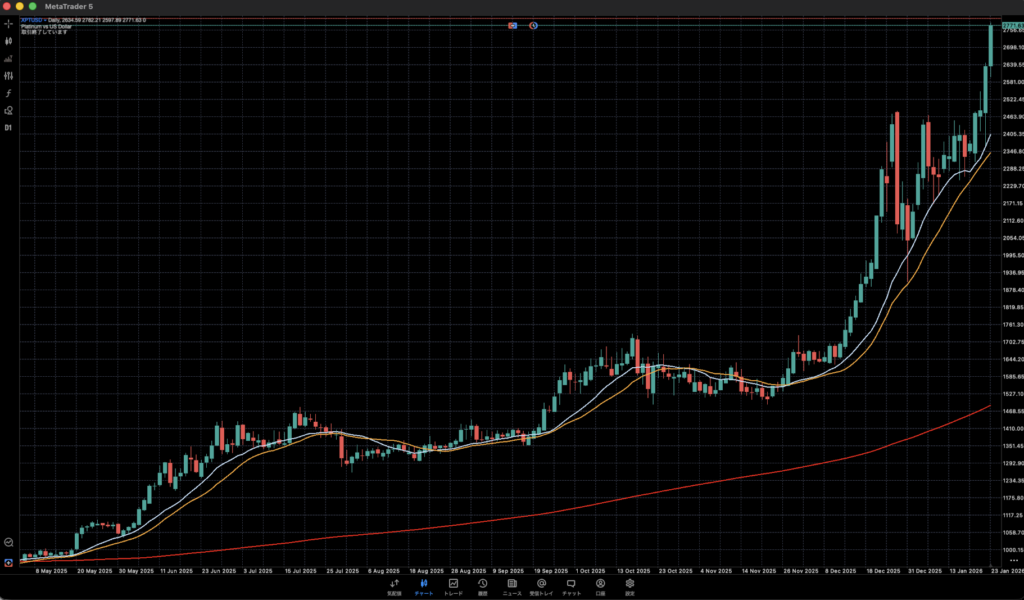Select the crosshair cursor tool
The height and width of the screenshot is (600, 1024).
[x=8, y=23]
